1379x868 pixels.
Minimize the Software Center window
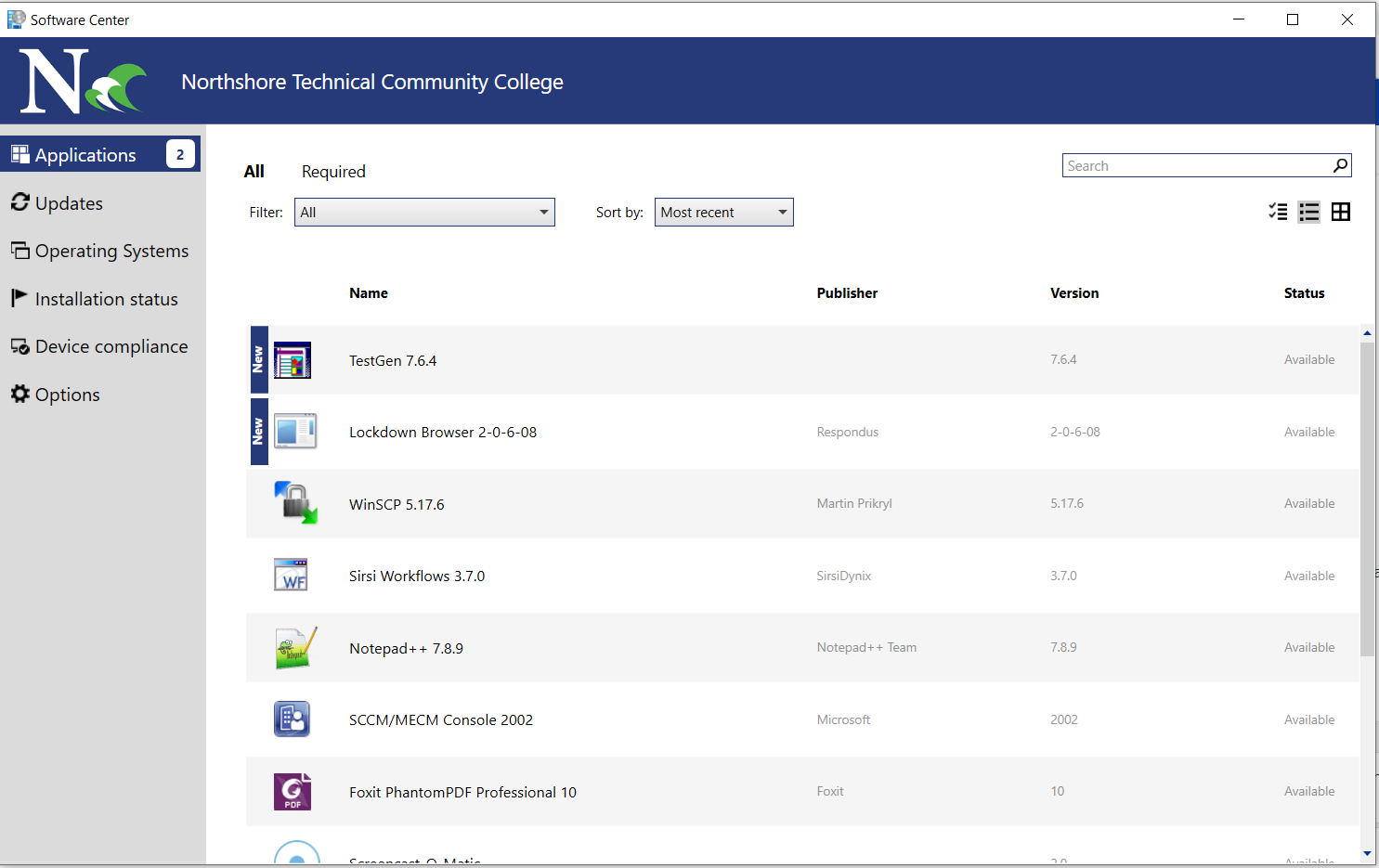pos(1239,19)
